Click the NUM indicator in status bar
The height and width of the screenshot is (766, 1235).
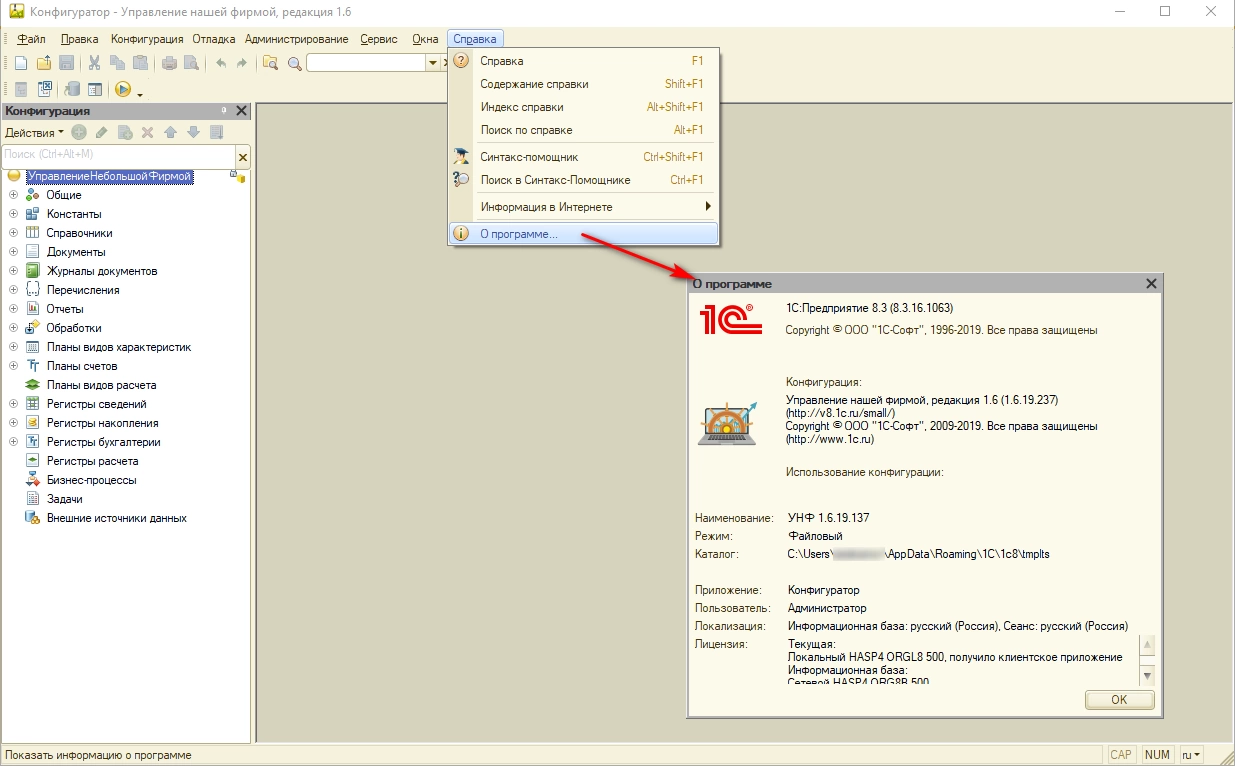tap(1157, 755)
